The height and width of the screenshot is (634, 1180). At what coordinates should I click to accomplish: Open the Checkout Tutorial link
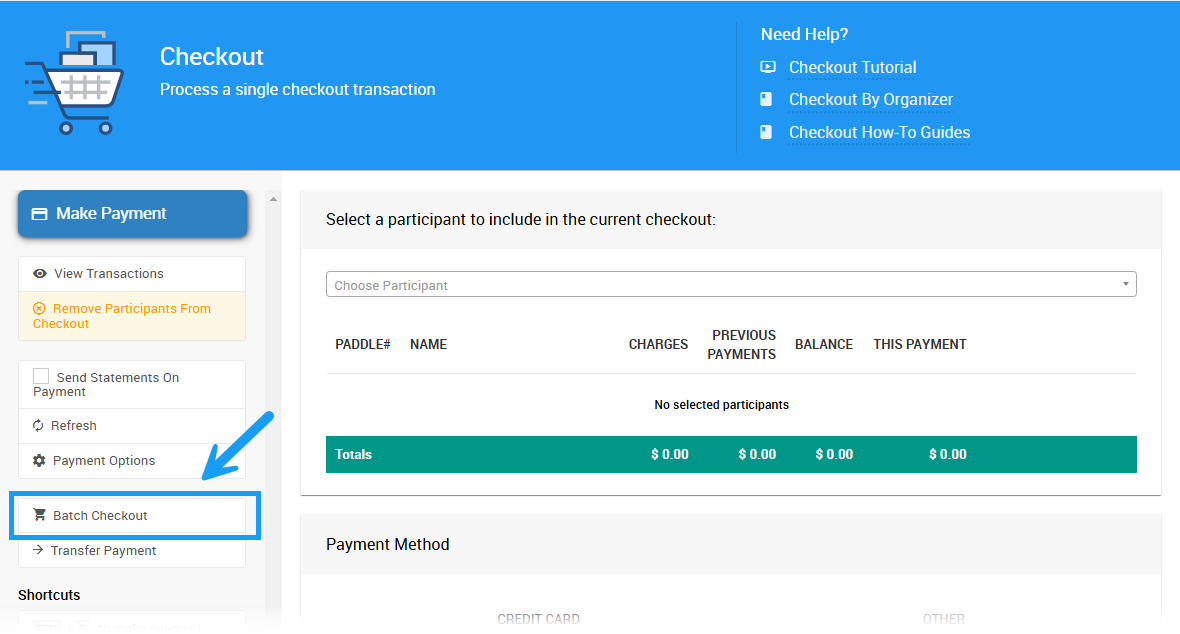(852, 68)
